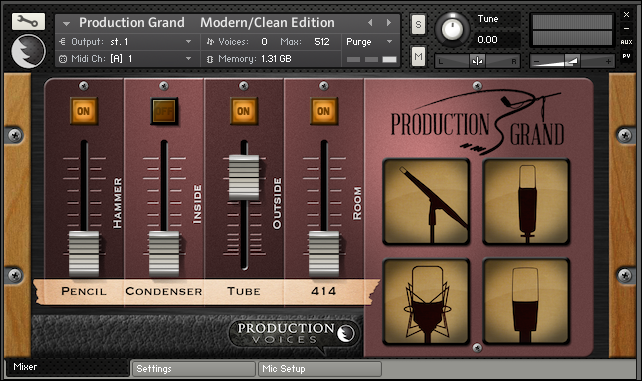Switch to the Settings tab
Viewport: 642px width, 381px height.
(193, 369)
